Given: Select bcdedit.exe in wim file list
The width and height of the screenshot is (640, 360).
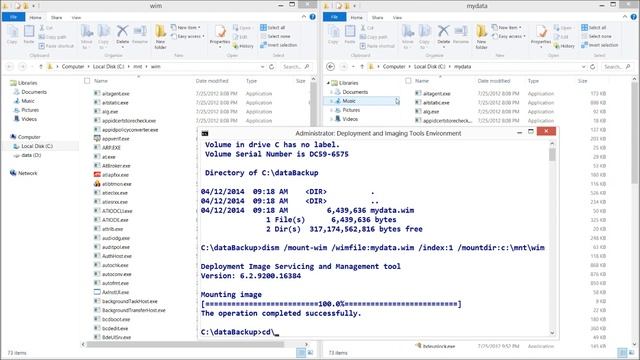Looking at the screenshot, I should point(115,328).
